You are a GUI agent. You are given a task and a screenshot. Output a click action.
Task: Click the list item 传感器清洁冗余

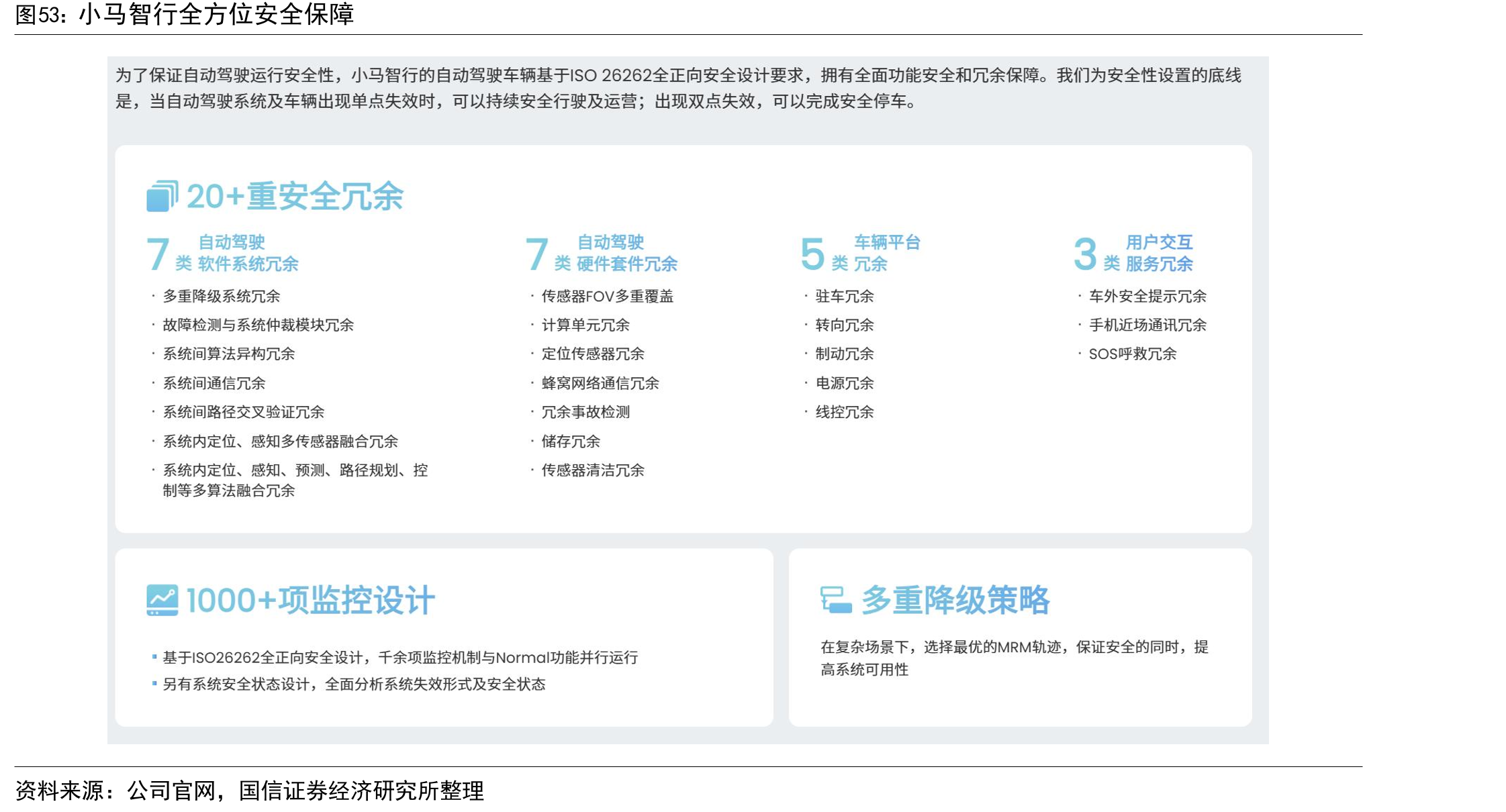point(593,470)
